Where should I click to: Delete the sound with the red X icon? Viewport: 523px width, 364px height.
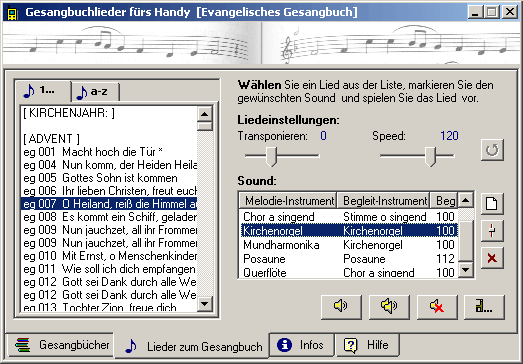coord(492,258)
